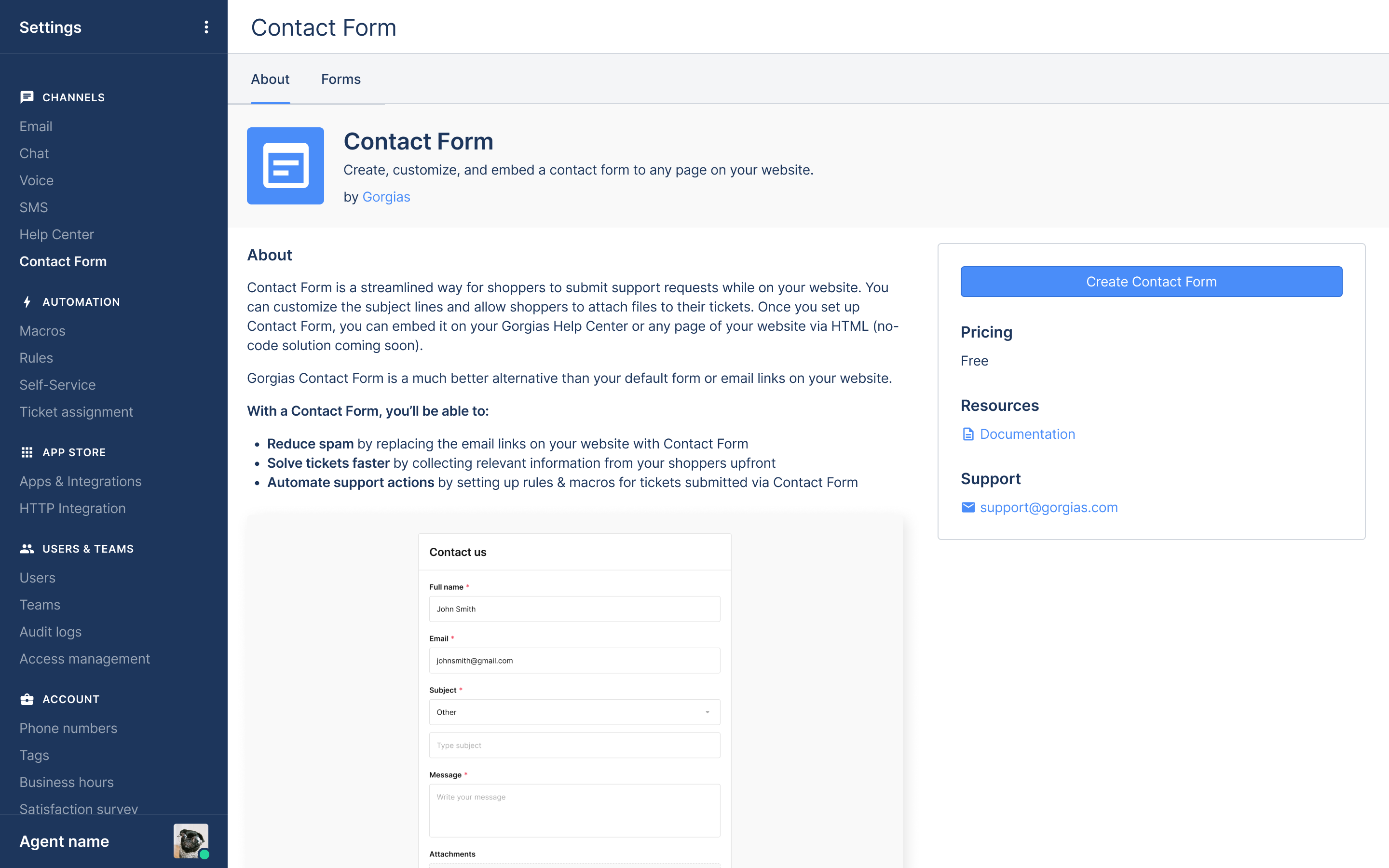Click the Account briefcase icon
Screen dimensions: 1389x868
pyautogui.click(x=27, y=699)
